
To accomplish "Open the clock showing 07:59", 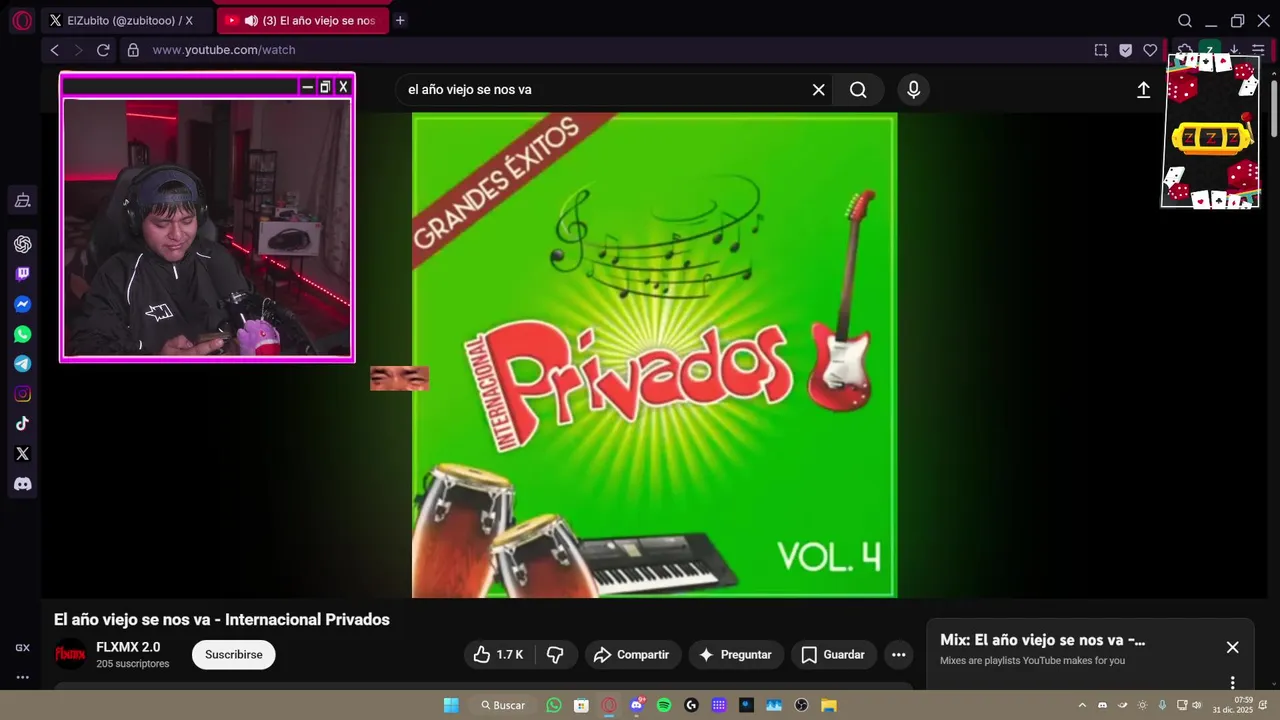I will point(1234,705).
